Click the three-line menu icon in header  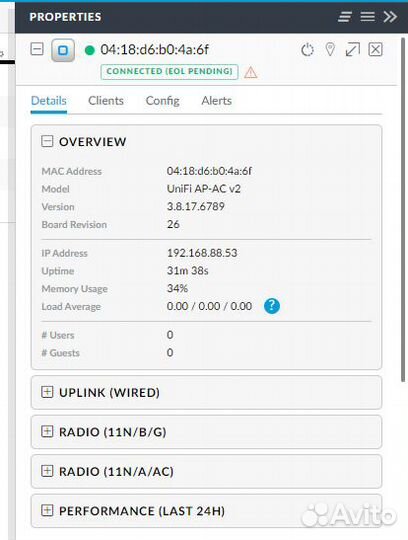(x=367, y=17)
